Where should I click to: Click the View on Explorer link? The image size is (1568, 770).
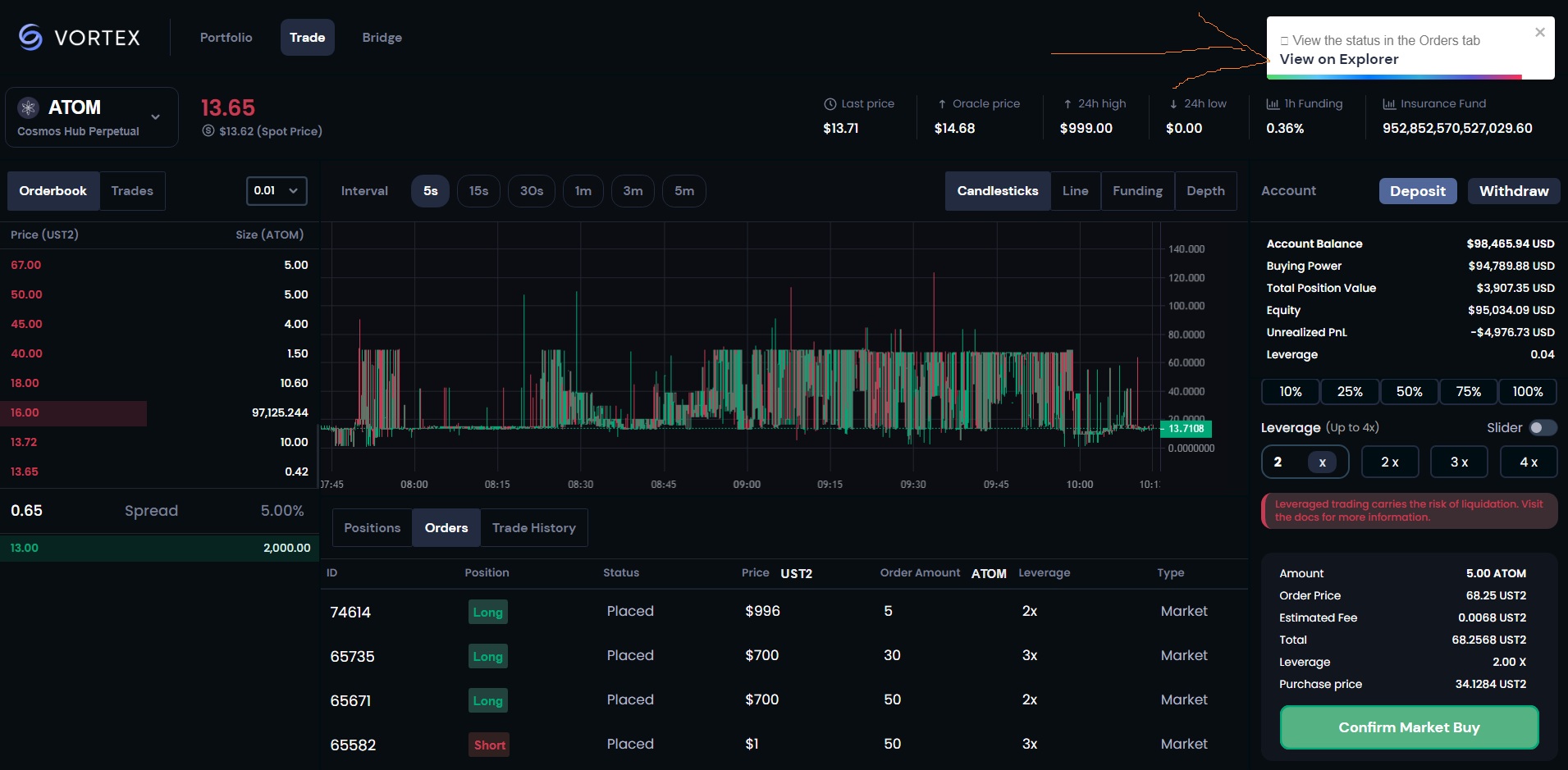(x=1338, y=59)
